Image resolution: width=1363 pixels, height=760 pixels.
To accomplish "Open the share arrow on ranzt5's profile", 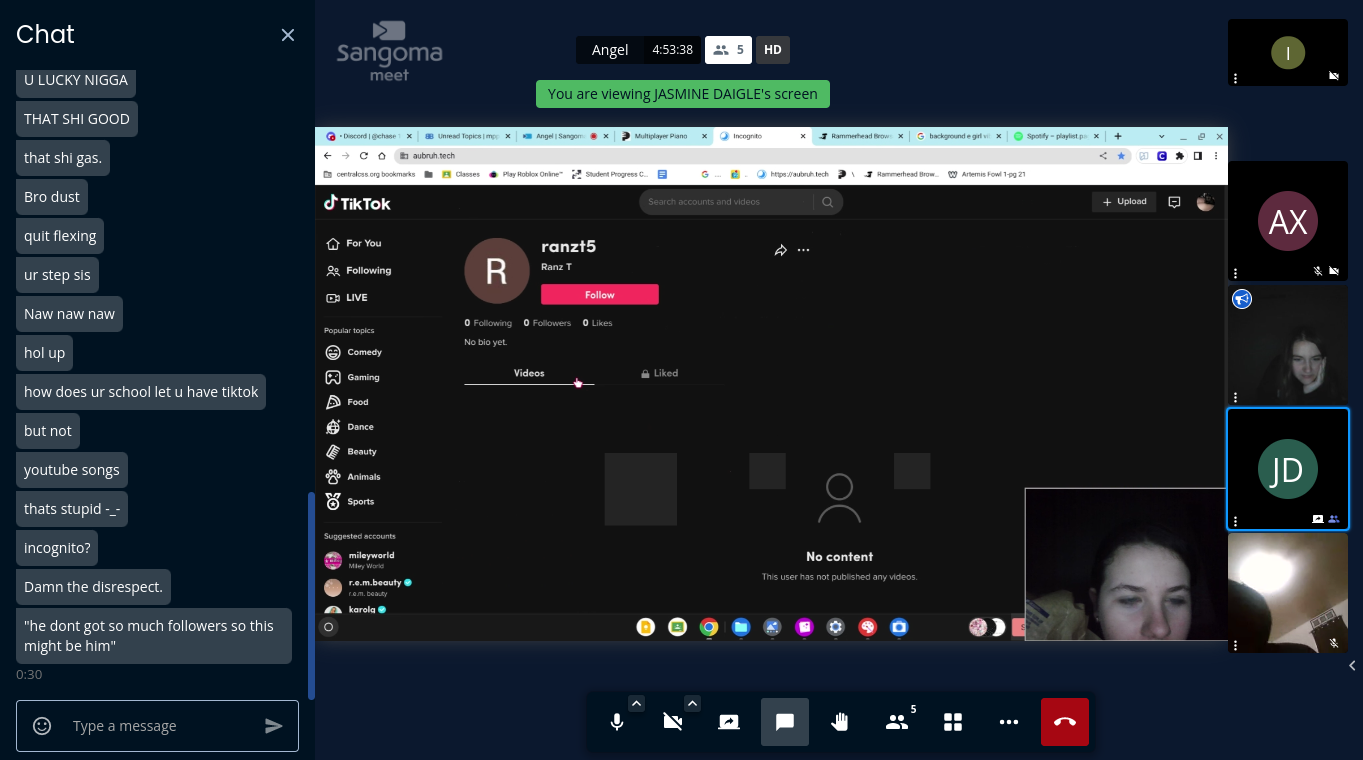I will tap(781, 249).
